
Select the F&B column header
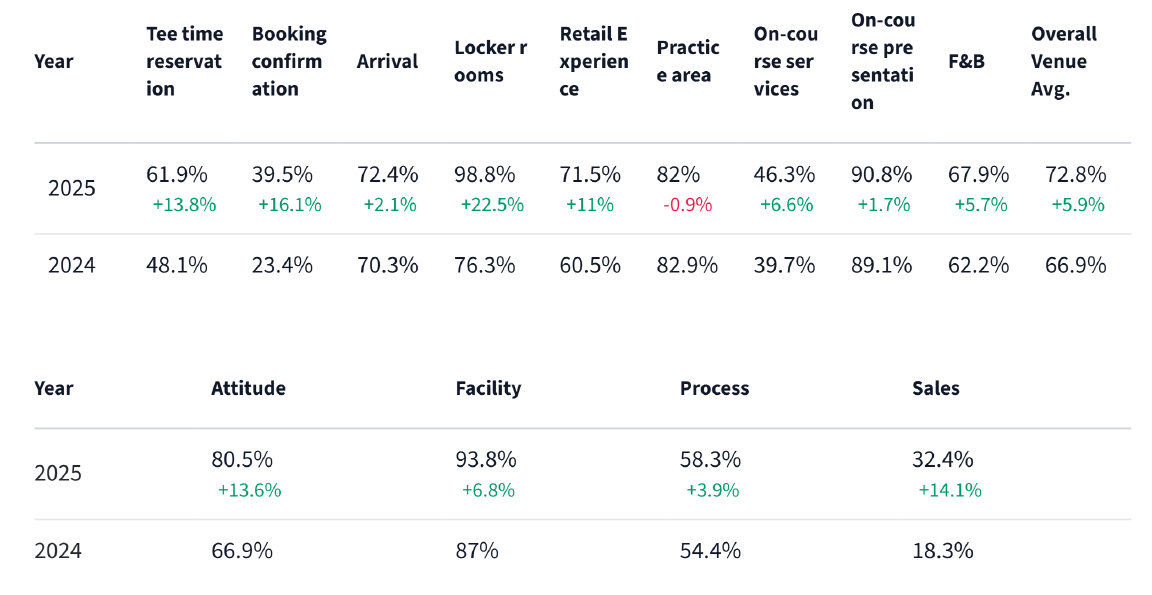[x=966, y=61]
